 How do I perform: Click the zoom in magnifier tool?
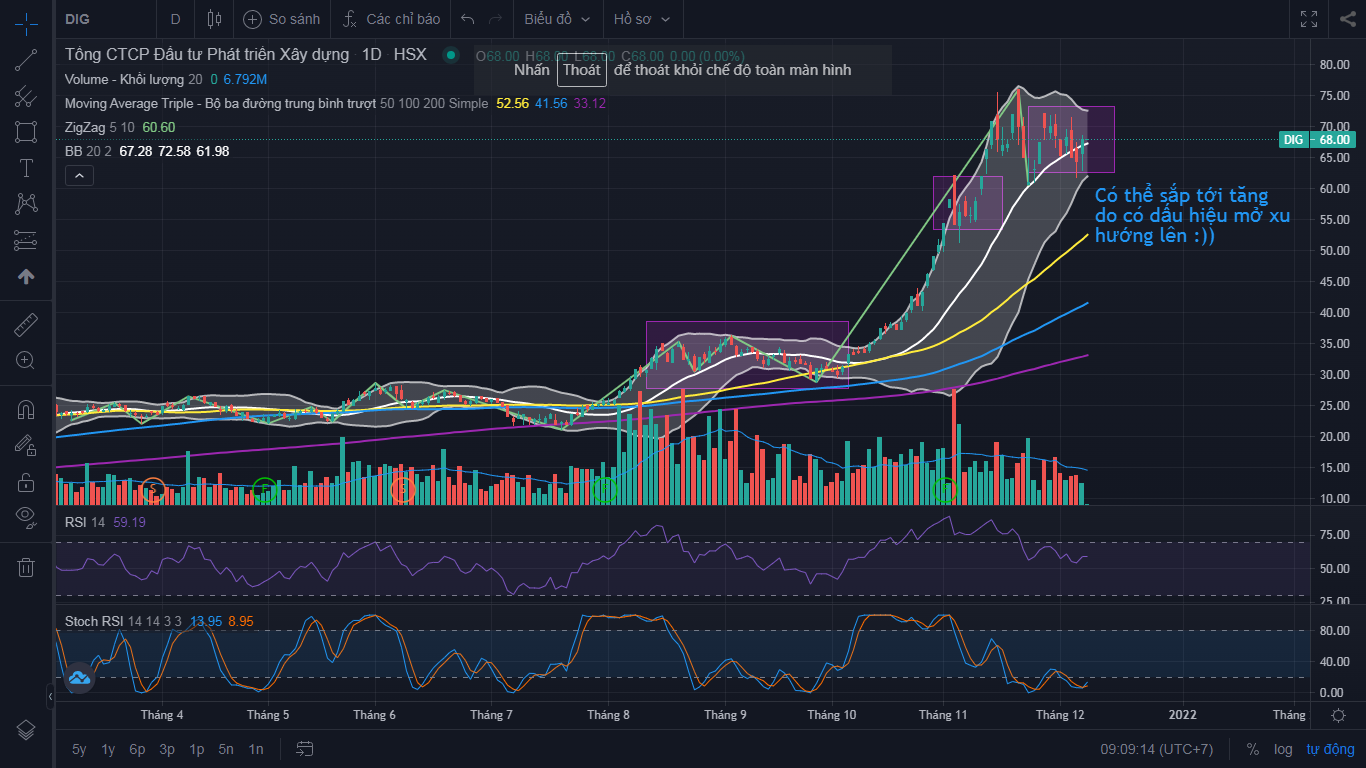(26, 360)
